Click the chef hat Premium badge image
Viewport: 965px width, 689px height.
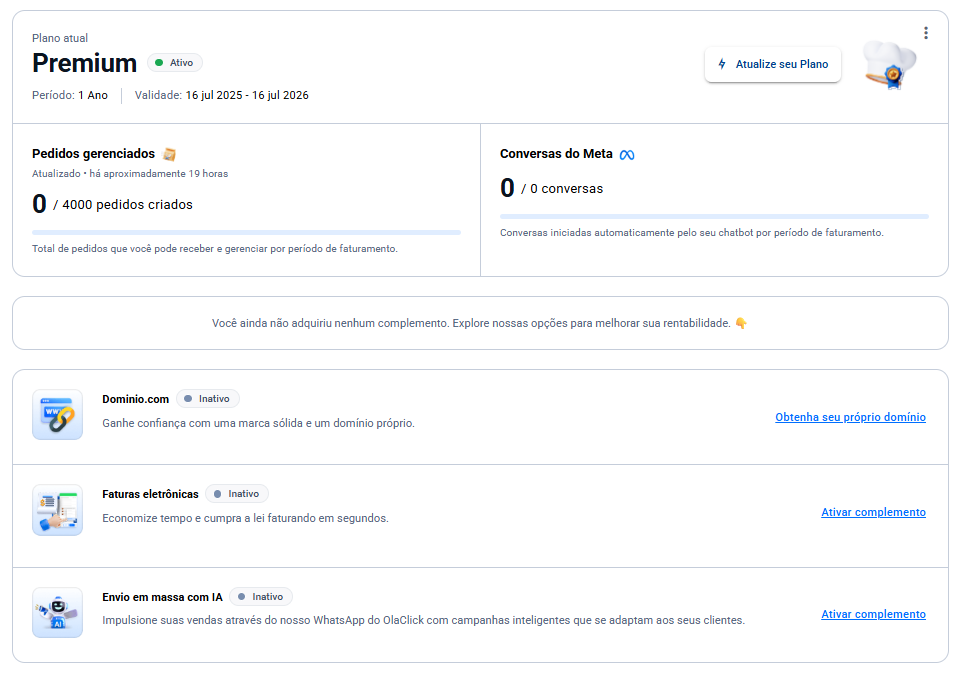coord(889,65)
